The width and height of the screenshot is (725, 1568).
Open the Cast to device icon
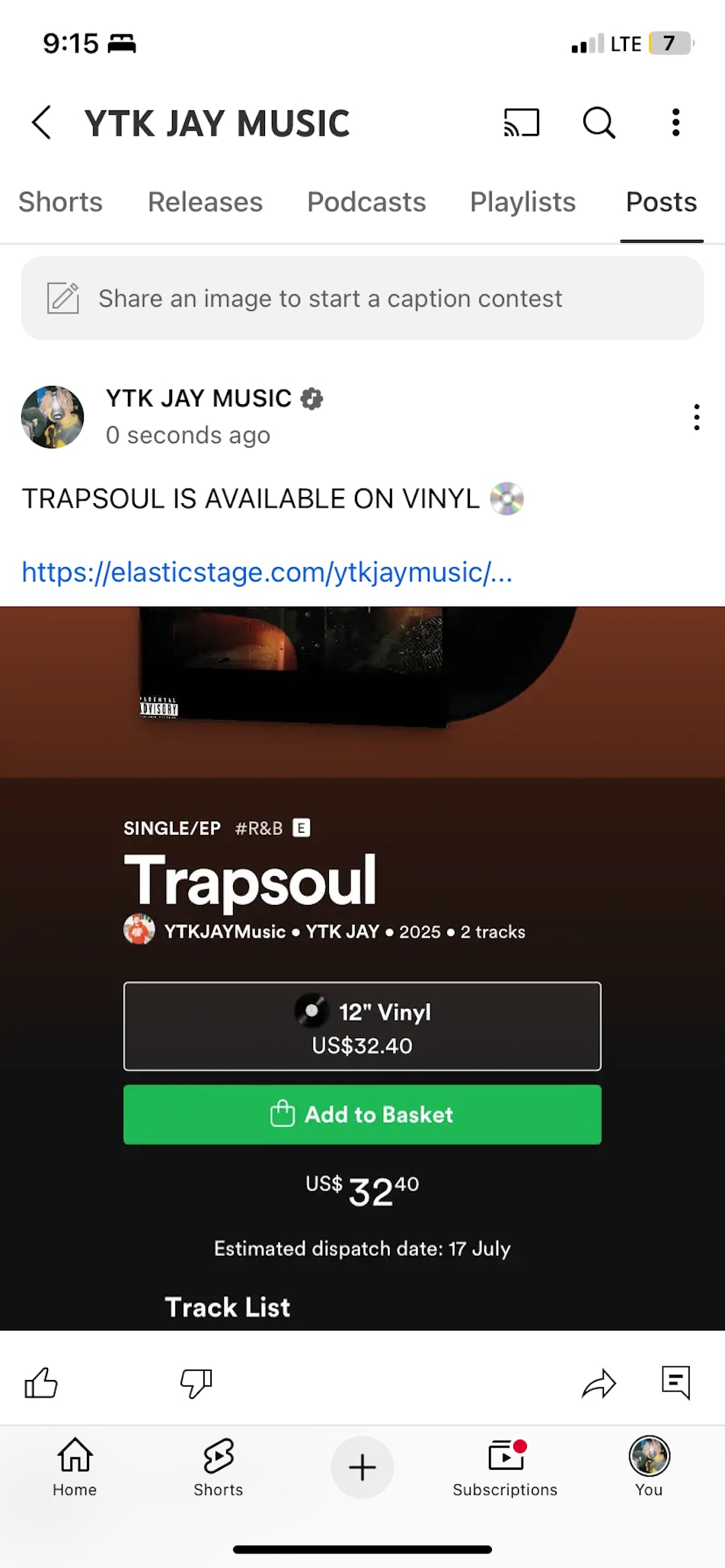[x=522, y=123]
